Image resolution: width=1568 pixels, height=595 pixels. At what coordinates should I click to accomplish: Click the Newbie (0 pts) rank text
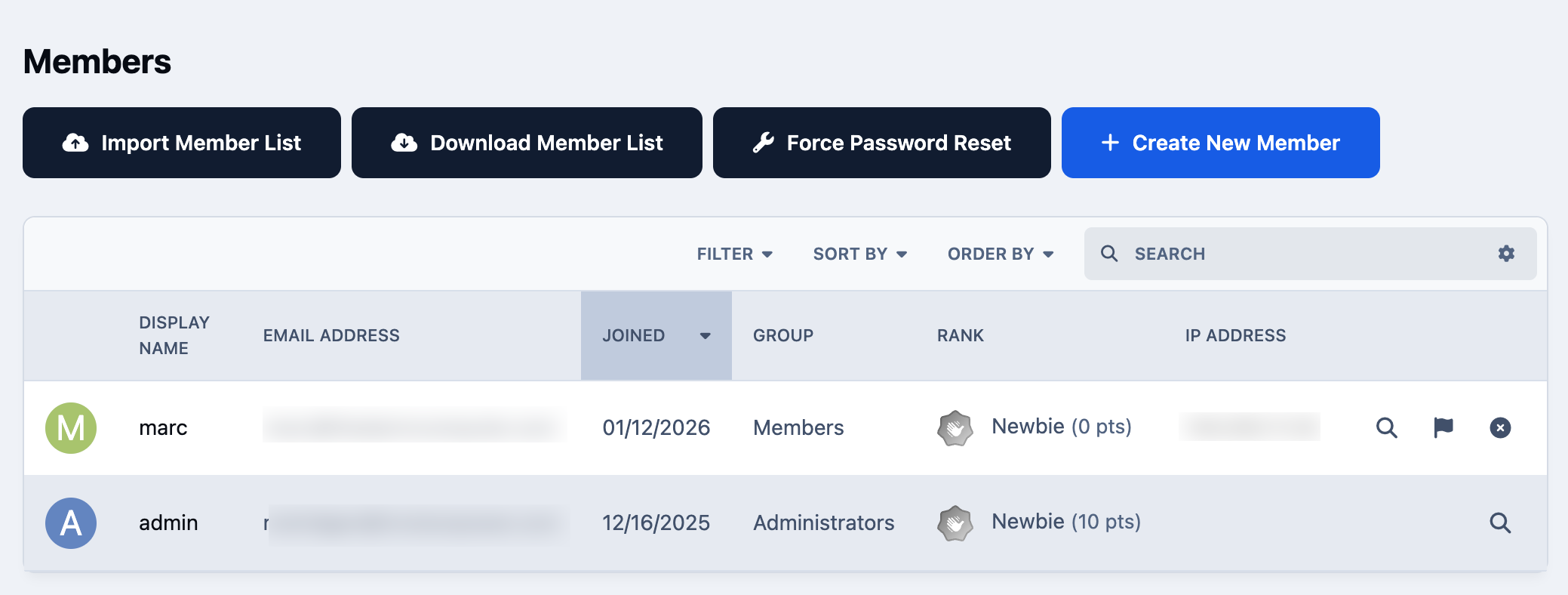click(x=1062, y=427)
